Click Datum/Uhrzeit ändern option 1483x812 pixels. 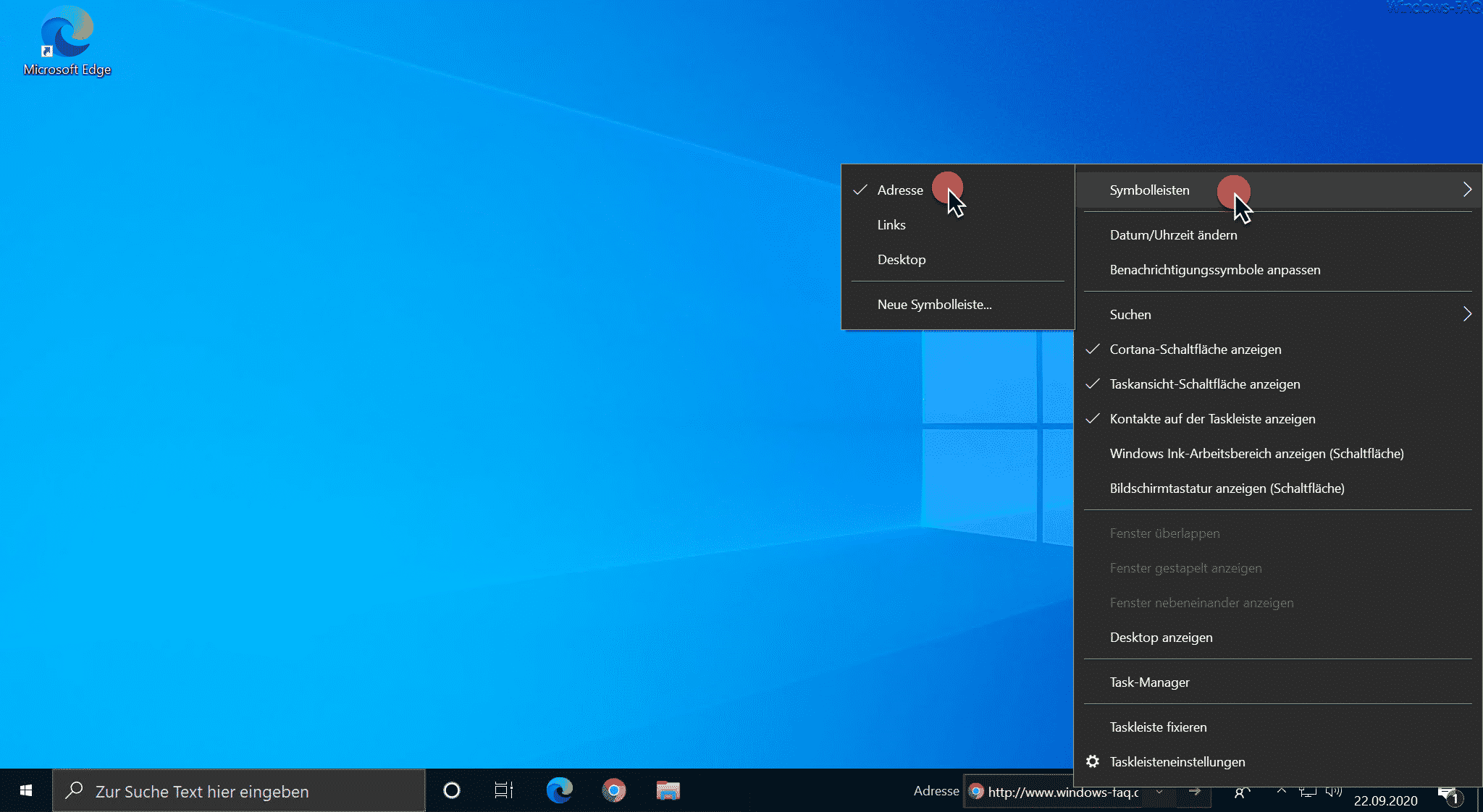[1173, 234]
